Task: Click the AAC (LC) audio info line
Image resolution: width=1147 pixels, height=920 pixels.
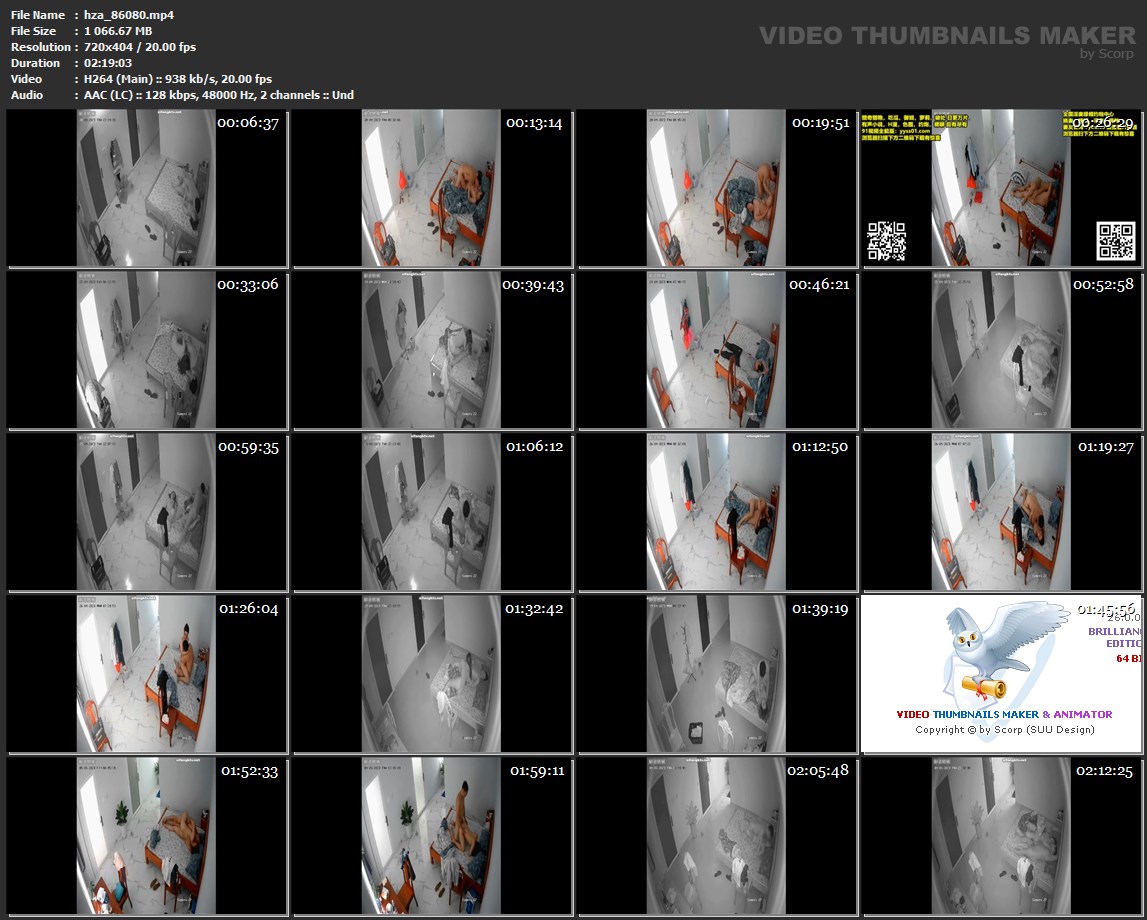Action: pyautogui.click(x=219, y=95)
